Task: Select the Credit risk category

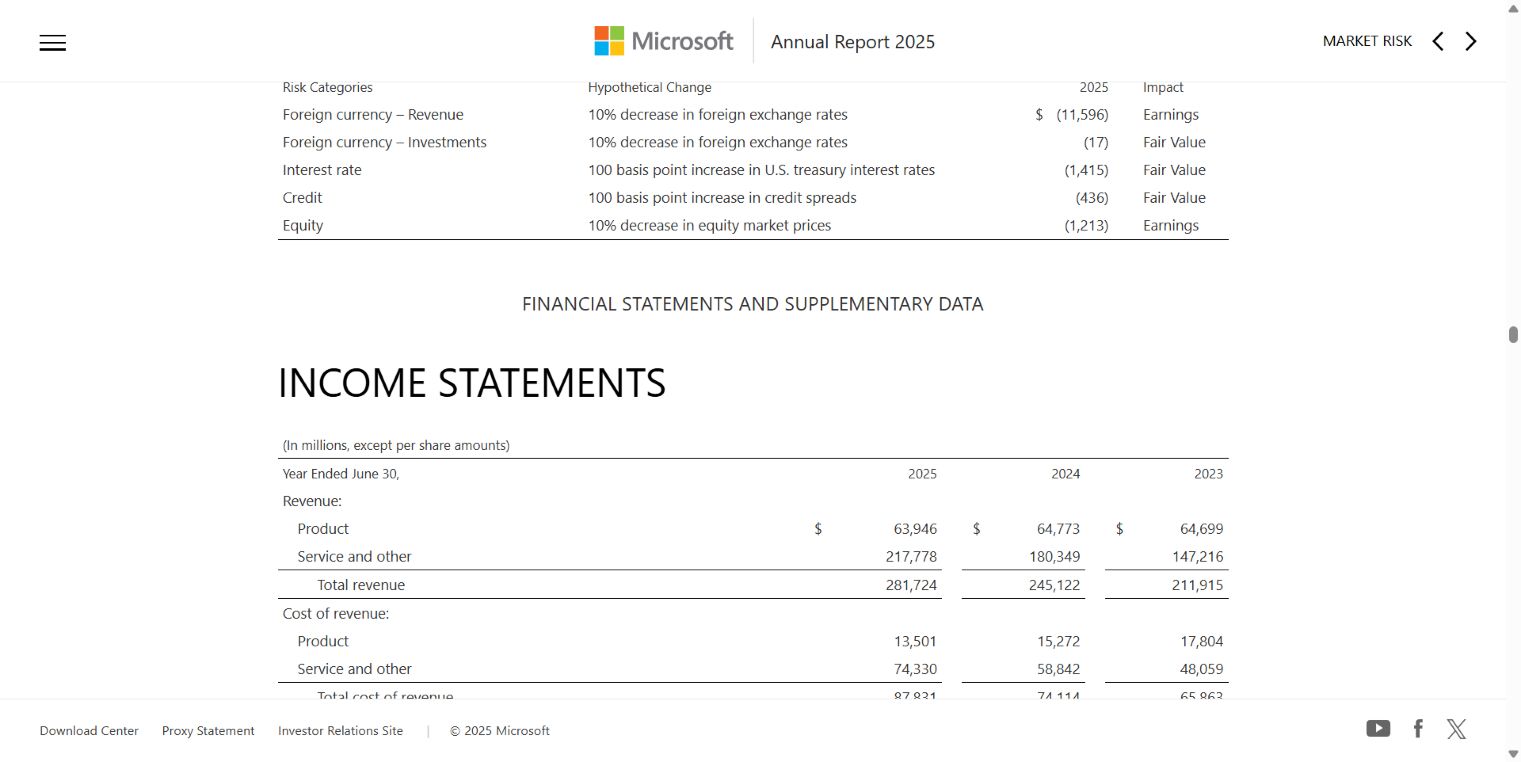Action: [302, 198]
